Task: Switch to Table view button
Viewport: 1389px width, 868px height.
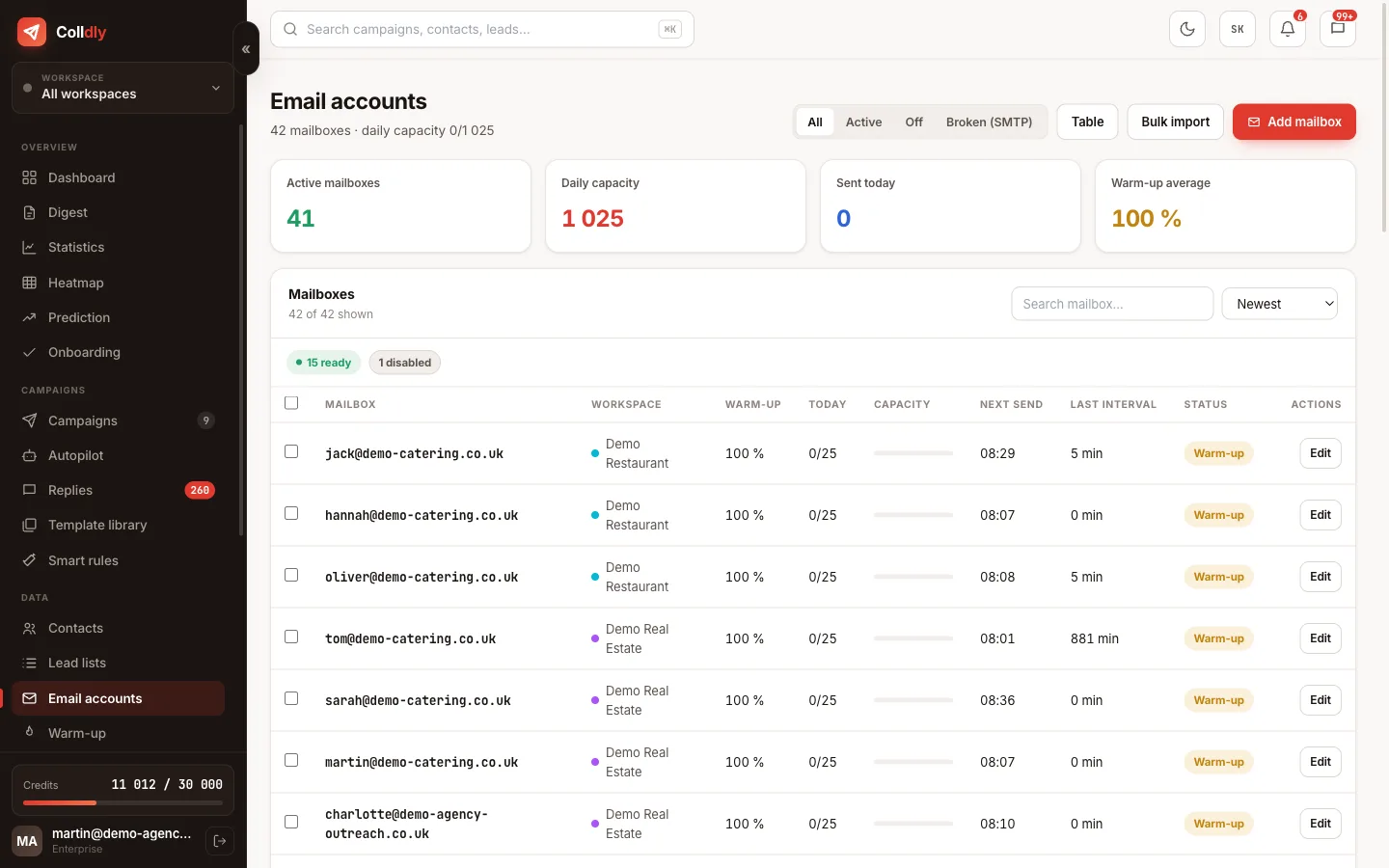Action: point(1087,122)
